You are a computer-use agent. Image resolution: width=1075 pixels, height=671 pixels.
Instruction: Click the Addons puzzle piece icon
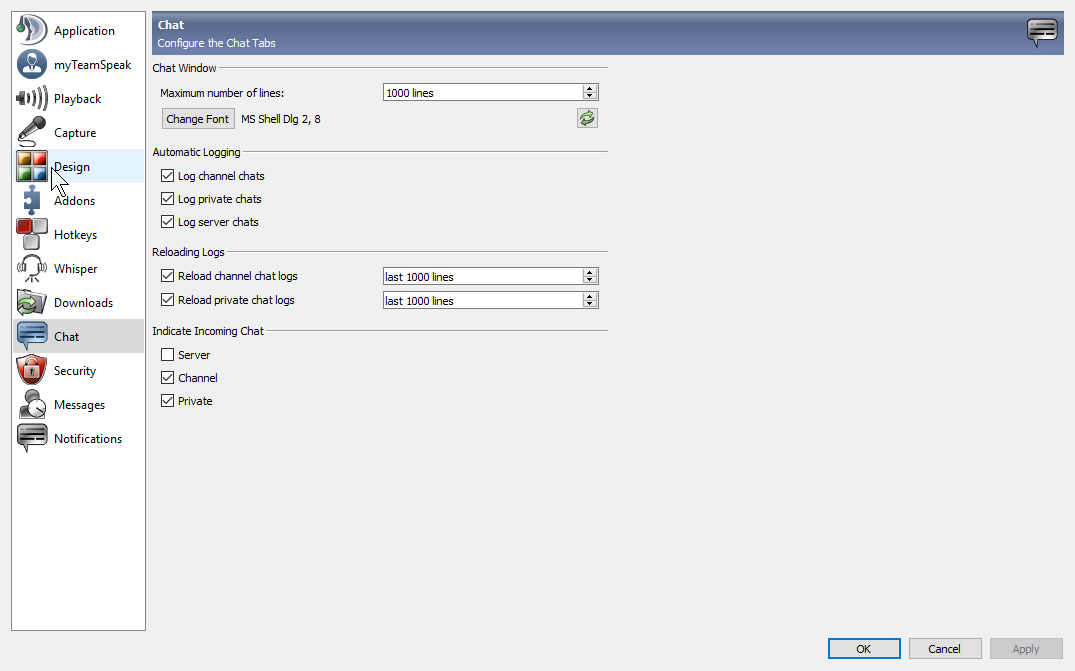click(x=32, y=201)
